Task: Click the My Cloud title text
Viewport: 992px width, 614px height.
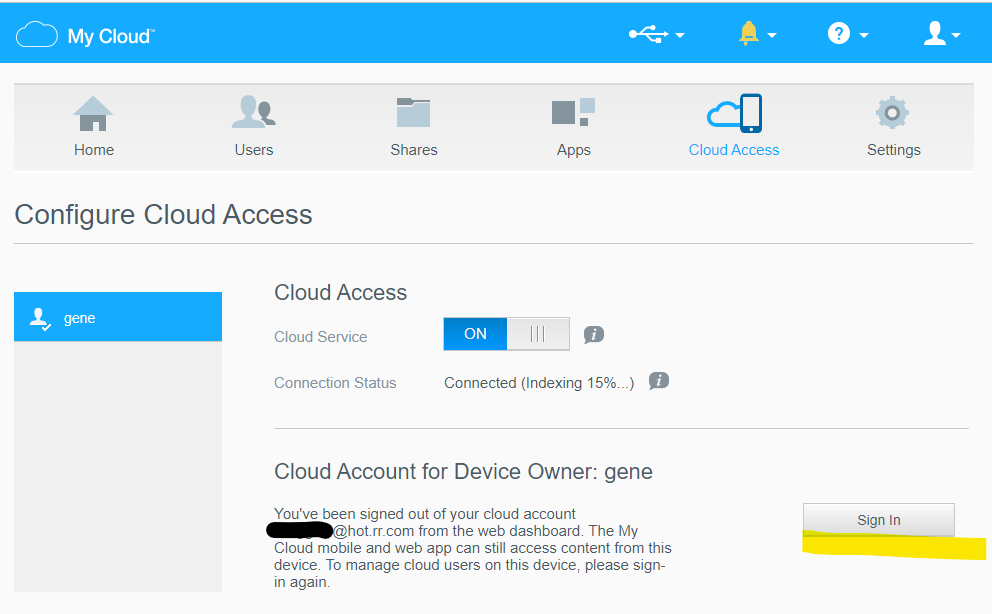Action: [110, 37]
